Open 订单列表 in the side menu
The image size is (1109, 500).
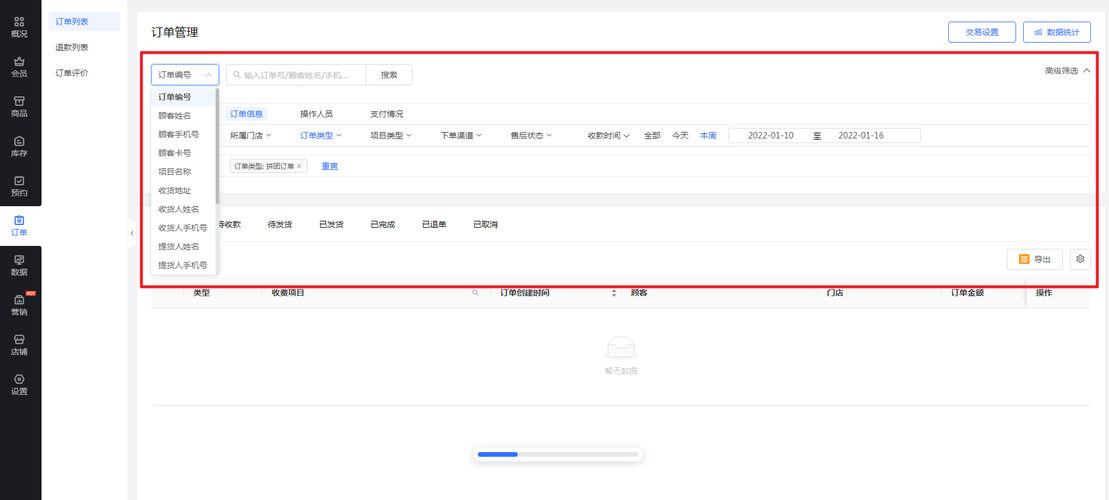tap(84, 22)
